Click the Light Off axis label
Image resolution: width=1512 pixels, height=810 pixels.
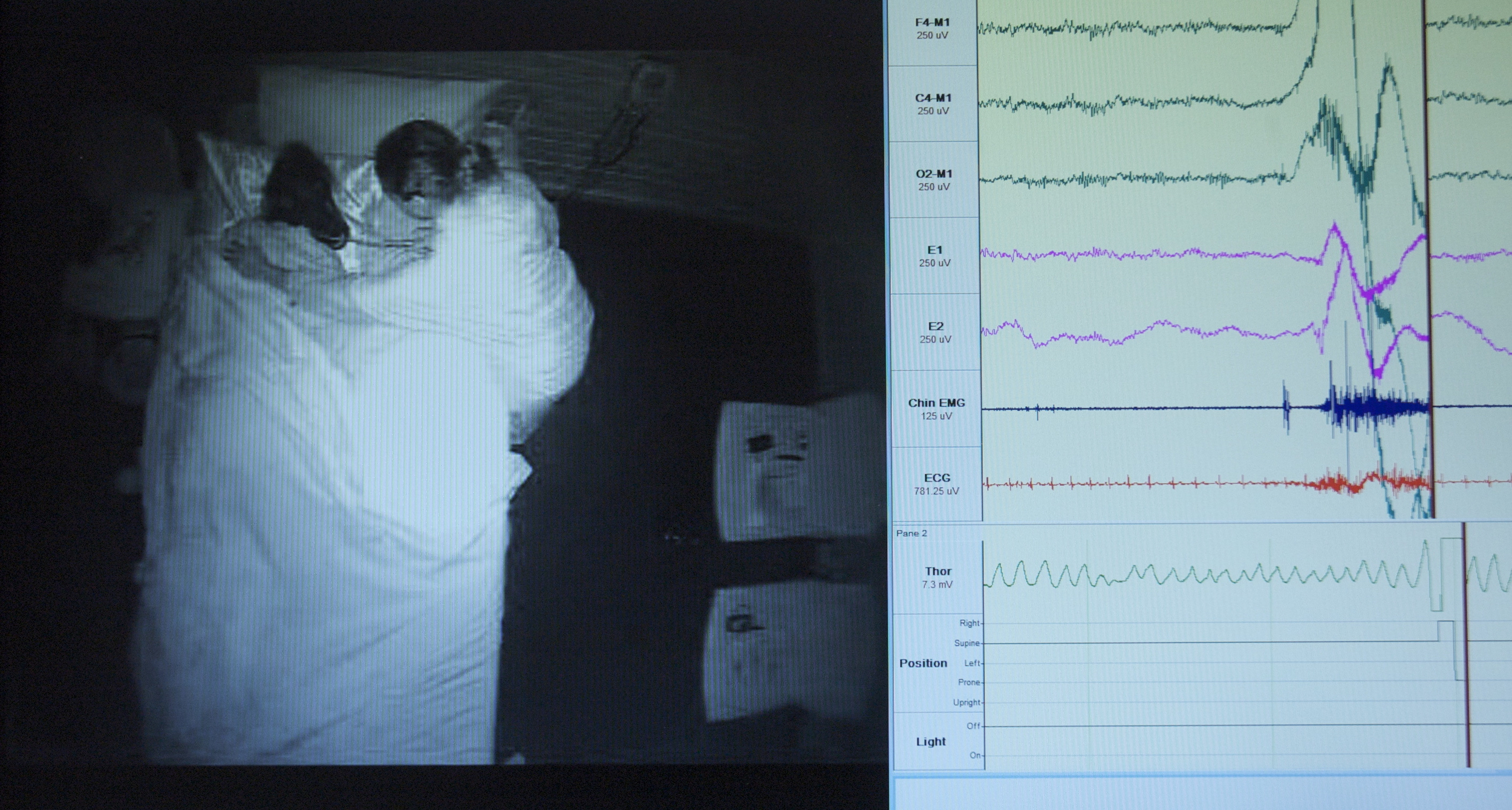tap(973, 726)
